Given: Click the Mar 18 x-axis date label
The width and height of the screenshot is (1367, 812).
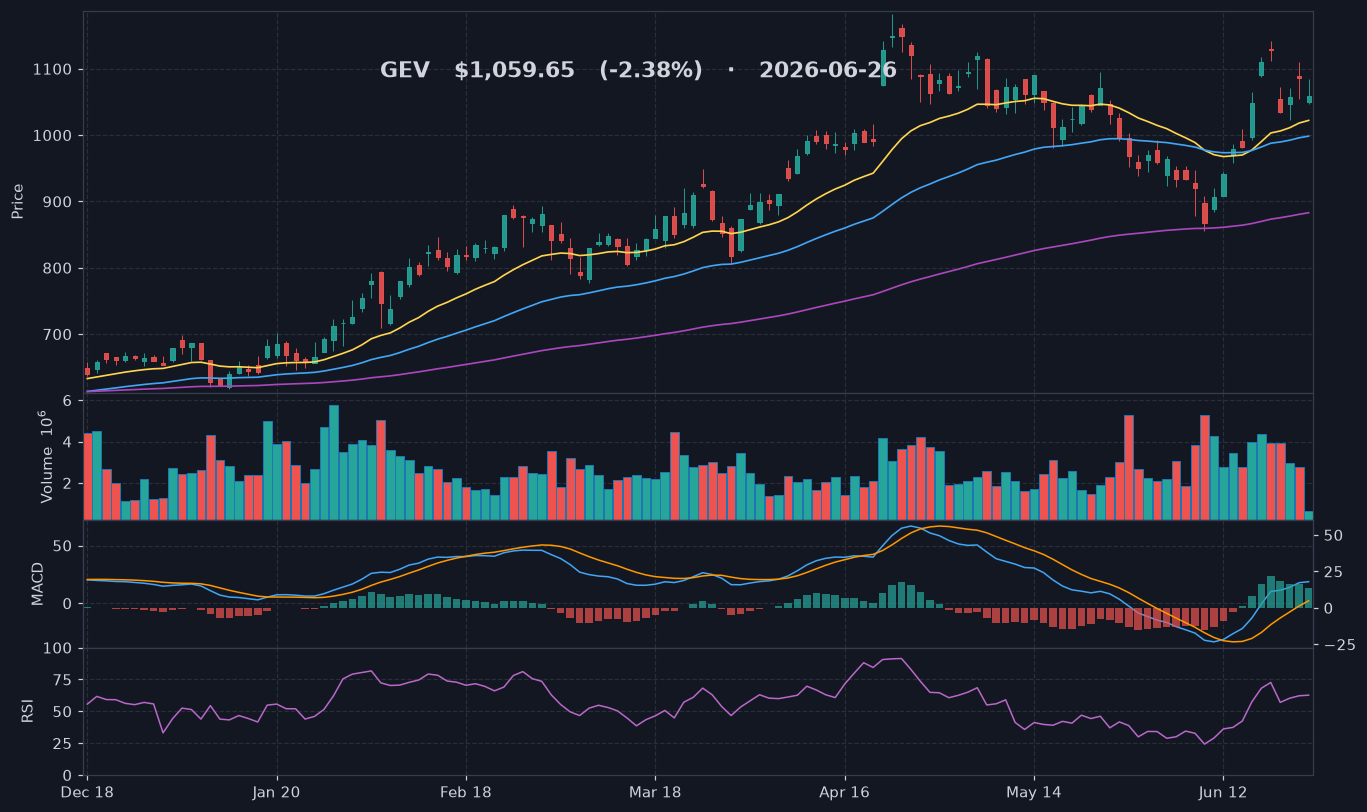Looking at the screenshot, I should 655,792.
